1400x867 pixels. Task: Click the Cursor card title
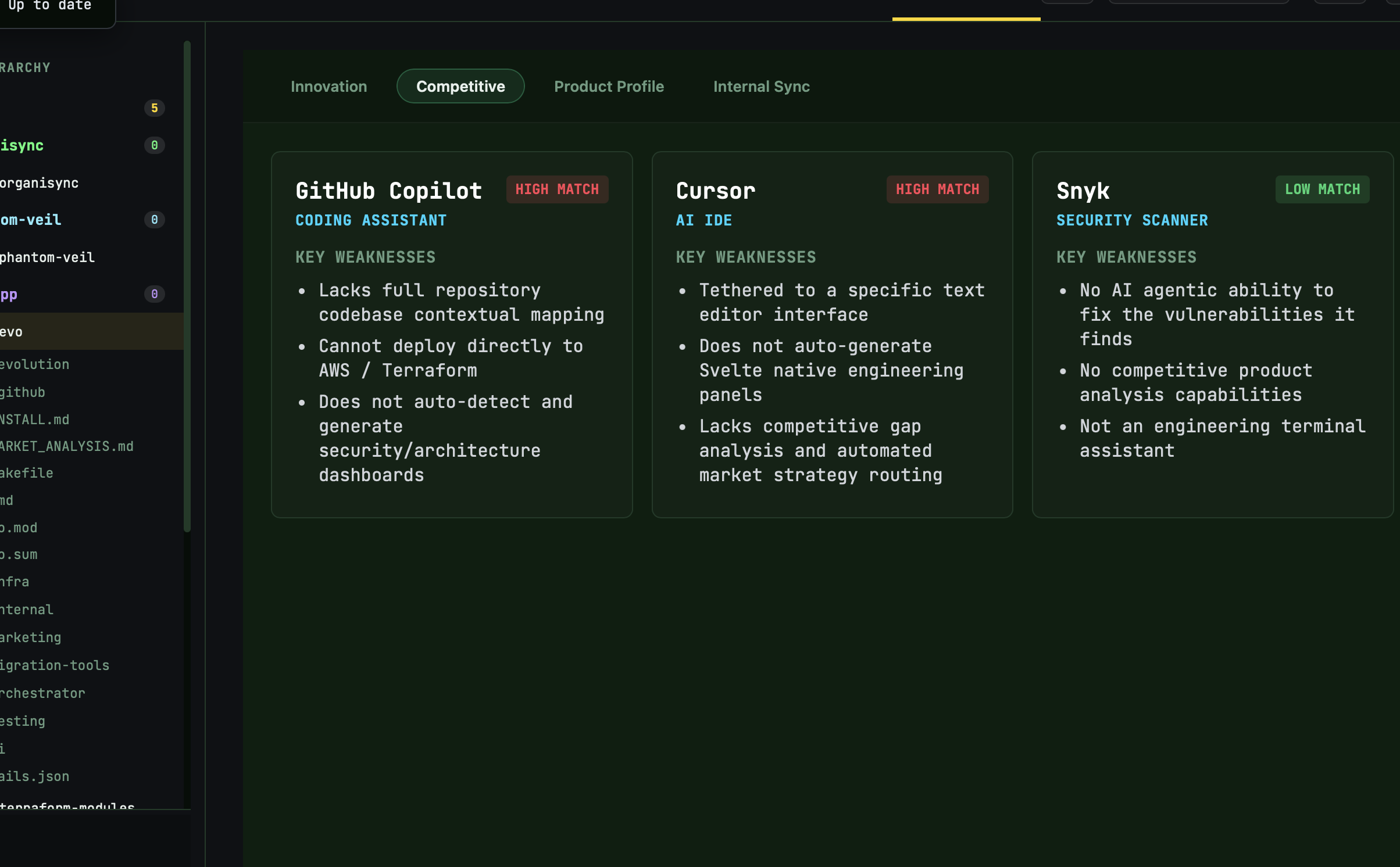(x=716, y=191)
